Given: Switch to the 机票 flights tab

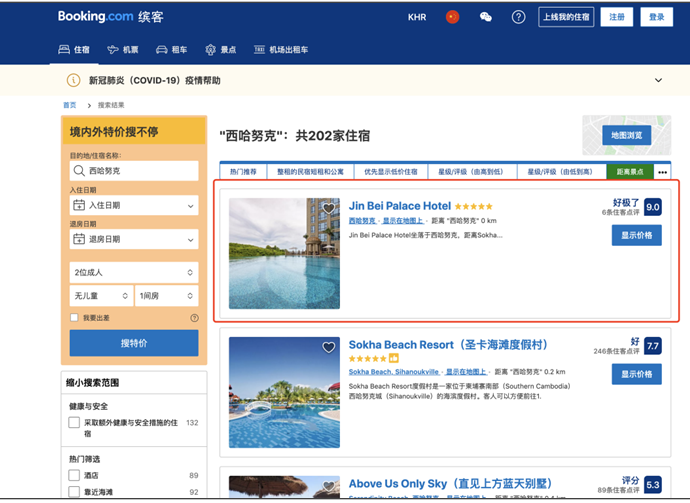Looking at the screenshot, I should click(124, 49).
